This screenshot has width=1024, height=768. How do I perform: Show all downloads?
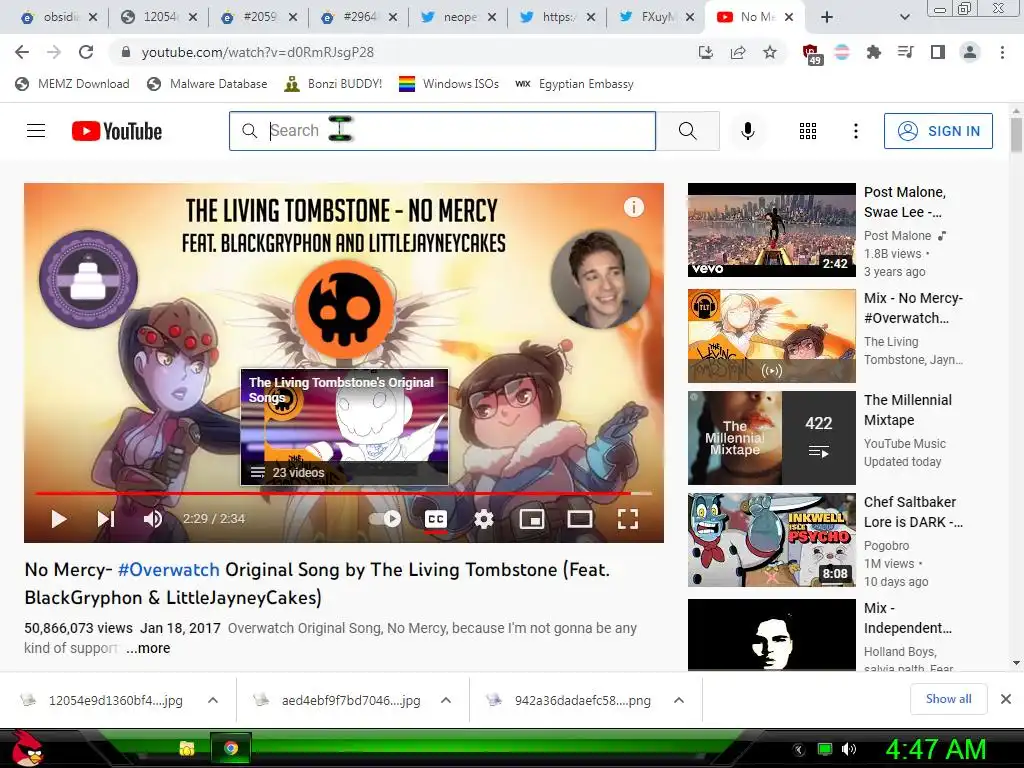948,699
